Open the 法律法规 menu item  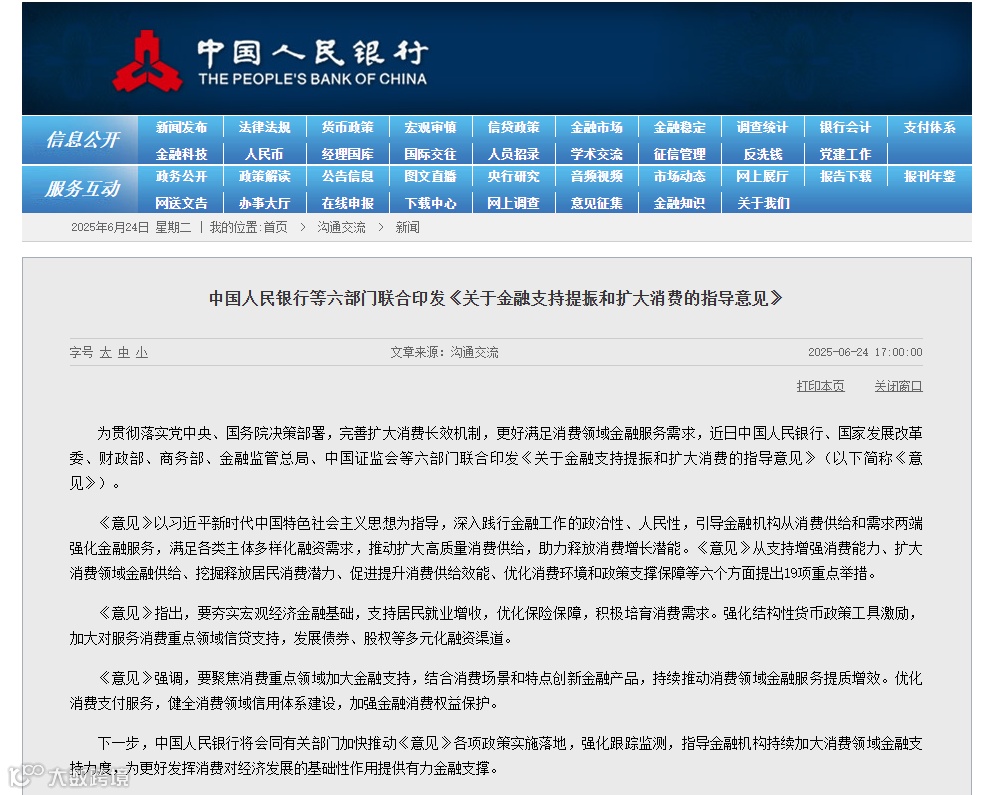pyautogui.click(x=264, y=127)
